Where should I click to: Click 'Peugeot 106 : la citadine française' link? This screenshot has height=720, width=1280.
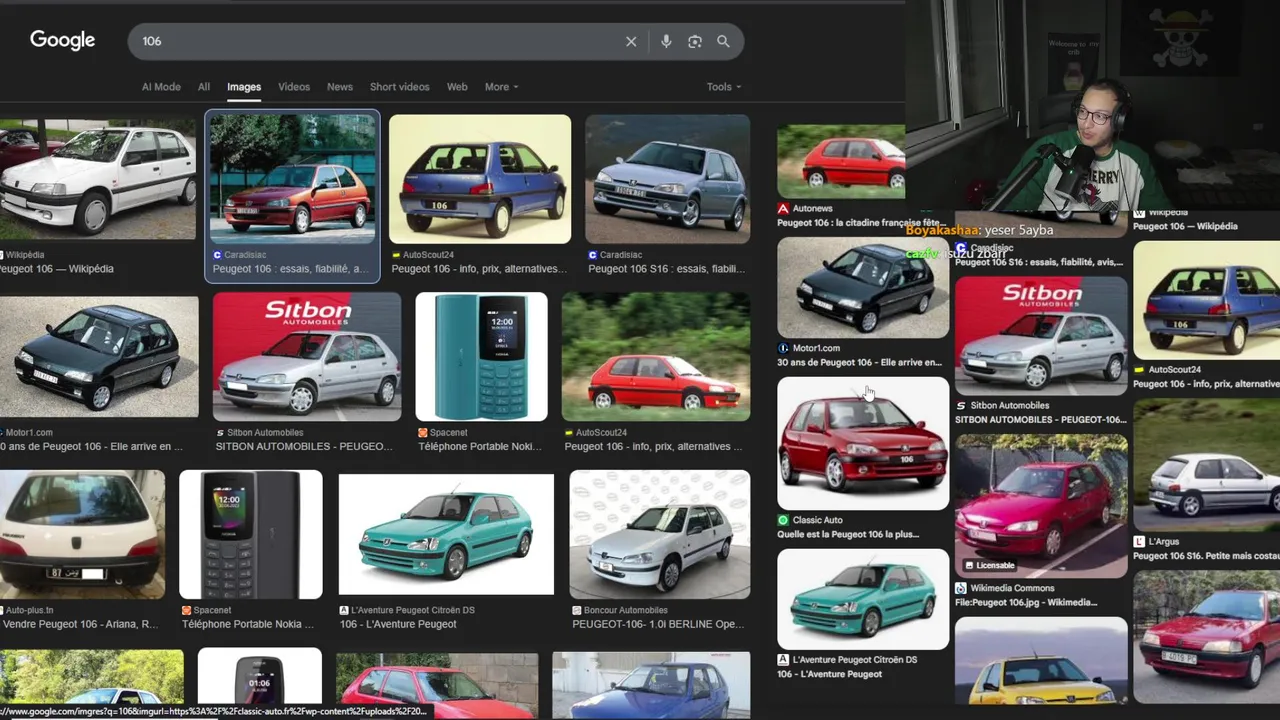coord(861,223)
